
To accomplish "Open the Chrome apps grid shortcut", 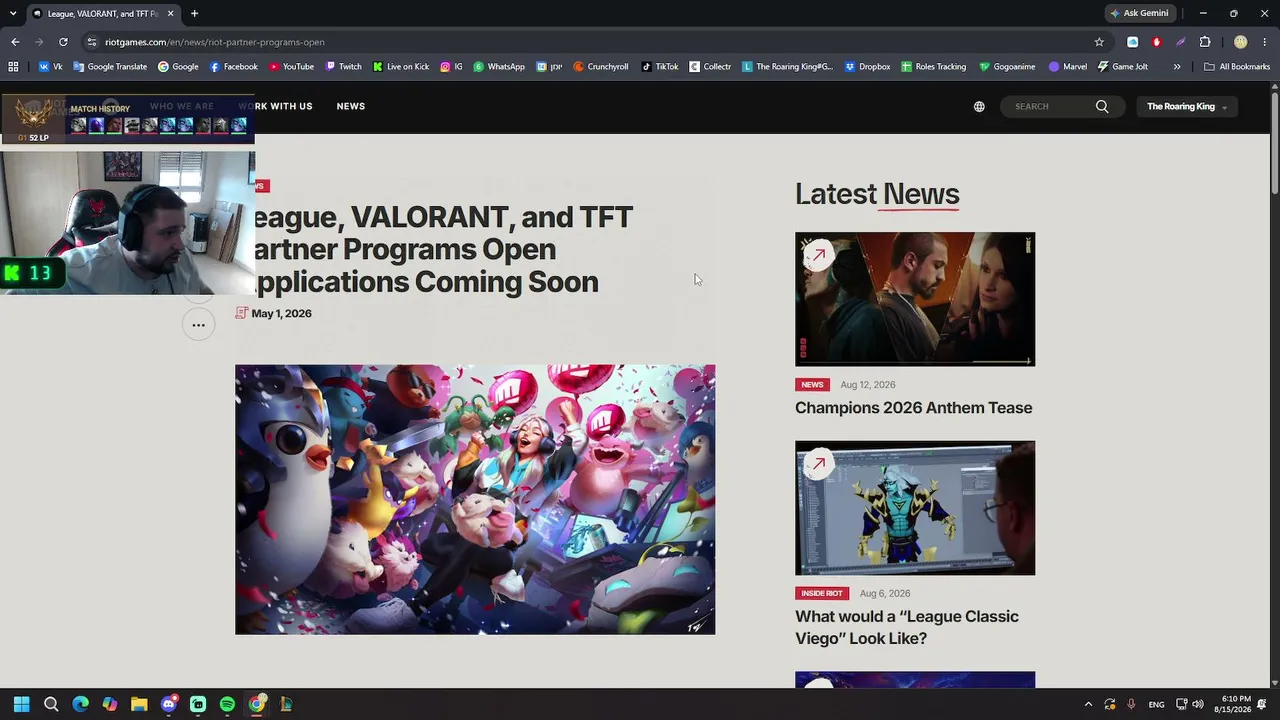I will (13, 67).
